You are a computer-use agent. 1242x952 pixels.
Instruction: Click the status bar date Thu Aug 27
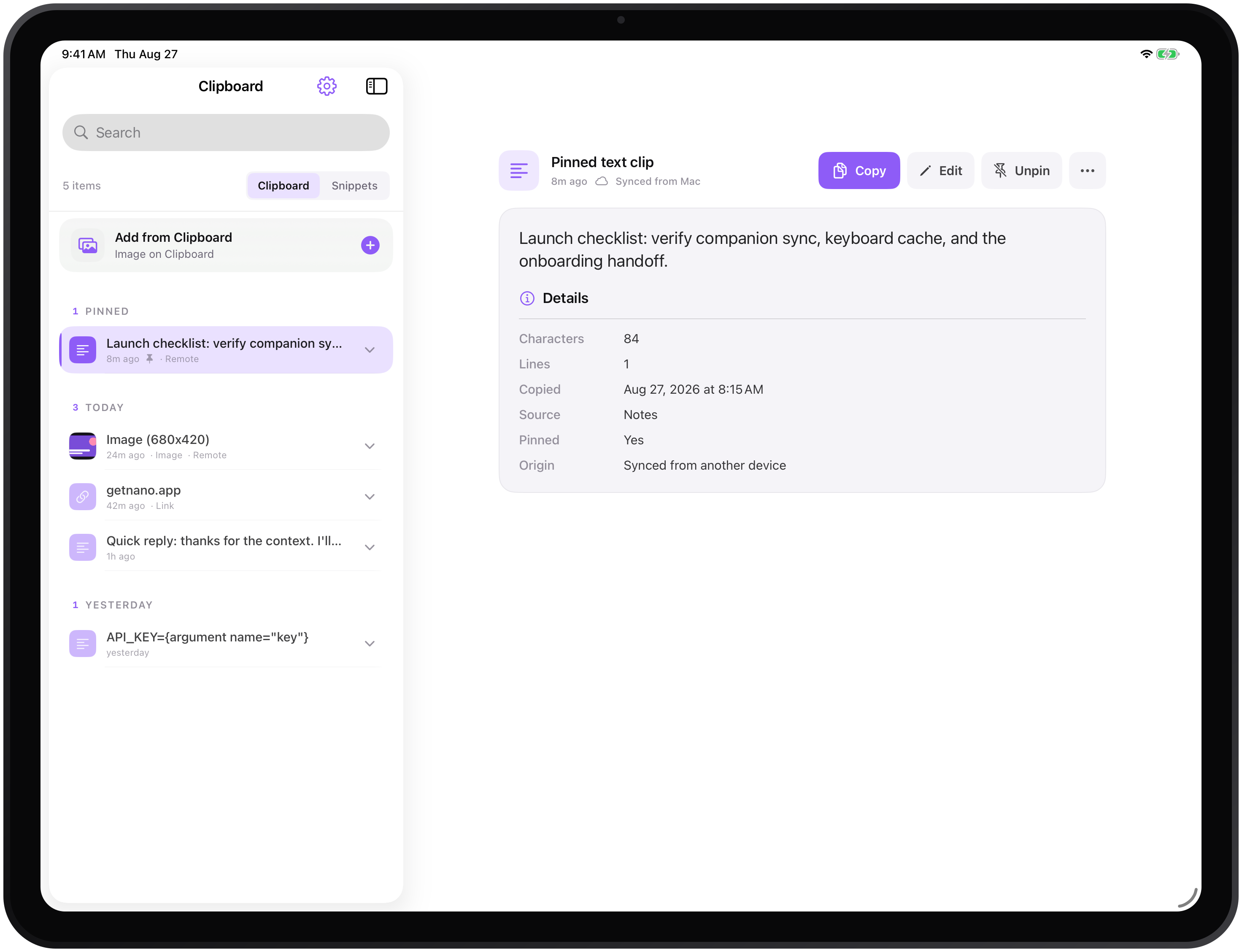coord(146,54)
